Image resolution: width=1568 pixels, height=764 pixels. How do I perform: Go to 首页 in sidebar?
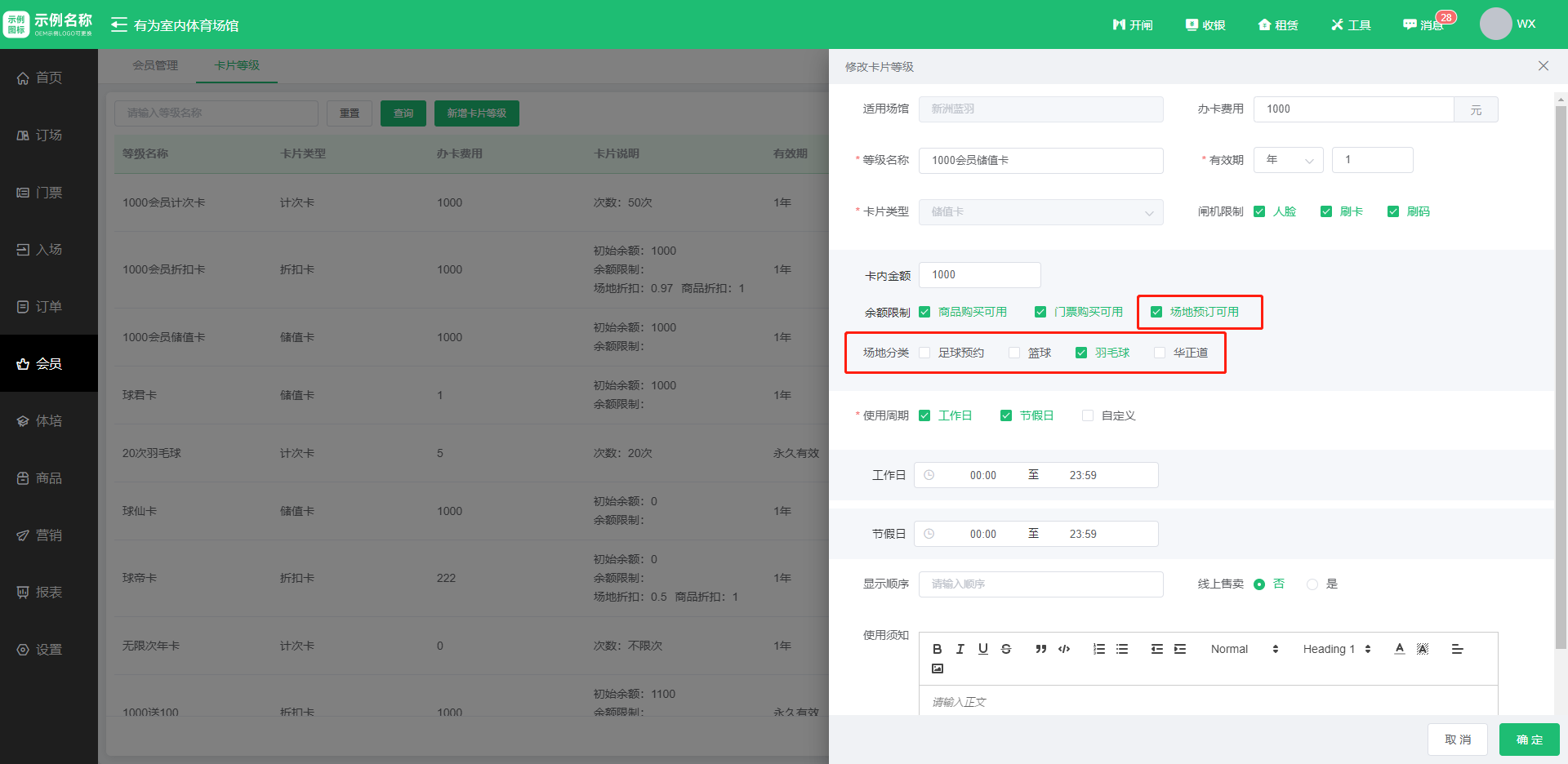click(49, 78)
